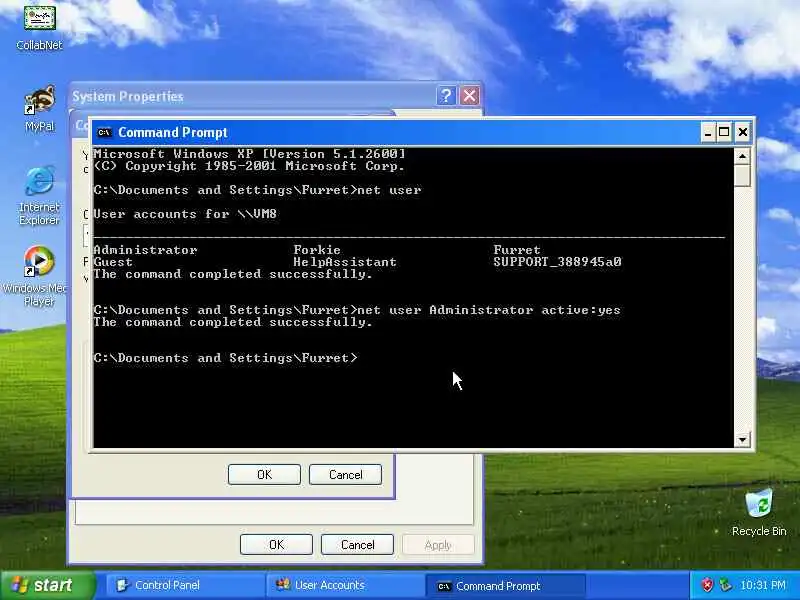This screenshot has height=600, width=800.
Task: Click the 'Furret' account name in user list
Action: tap(517, 250)
